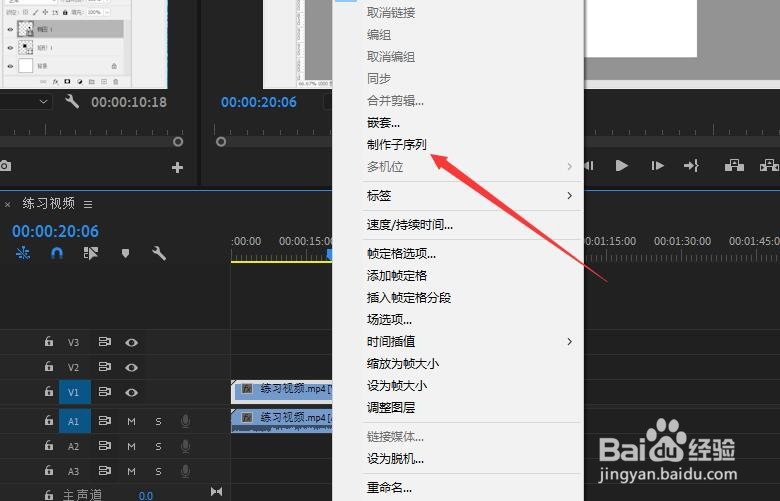Mute track A2 with M button
Image resolution: width=780 pixels, height=501 pixels.
click(x=131, y=447)
